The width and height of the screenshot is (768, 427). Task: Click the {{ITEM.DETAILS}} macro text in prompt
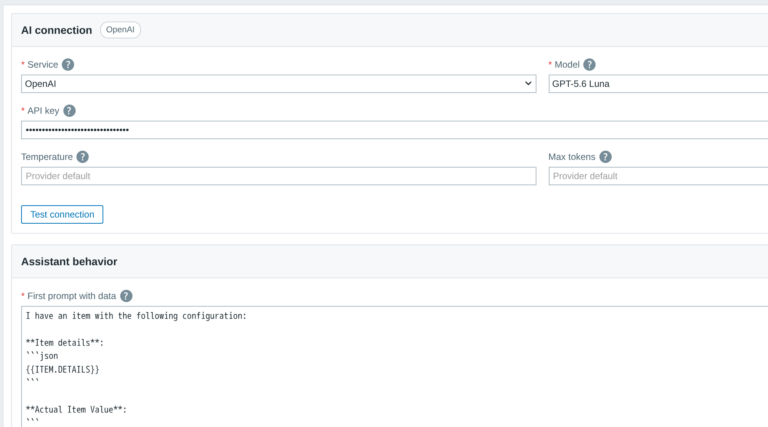click(62, 369)
